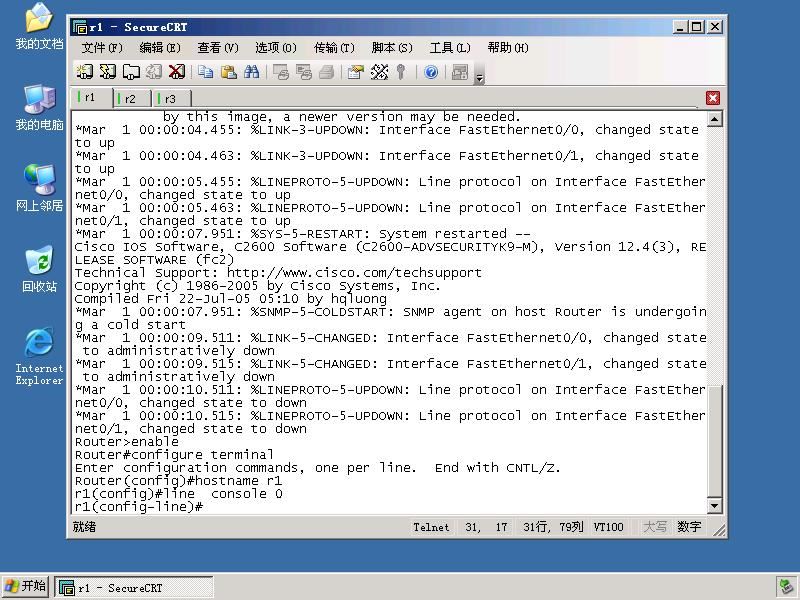Click the '31行, 79列' status entry

(x=553, y=527)
